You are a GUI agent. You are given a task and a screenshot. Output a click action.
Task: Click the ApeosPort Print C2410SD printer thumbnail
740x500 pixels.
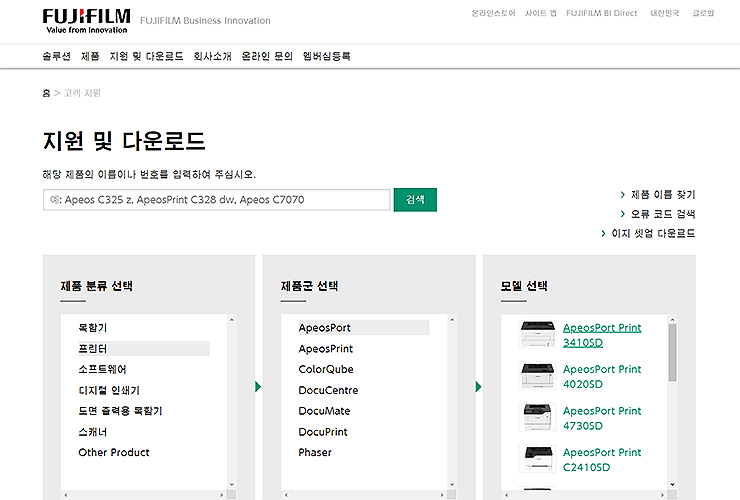pos(537,459)
